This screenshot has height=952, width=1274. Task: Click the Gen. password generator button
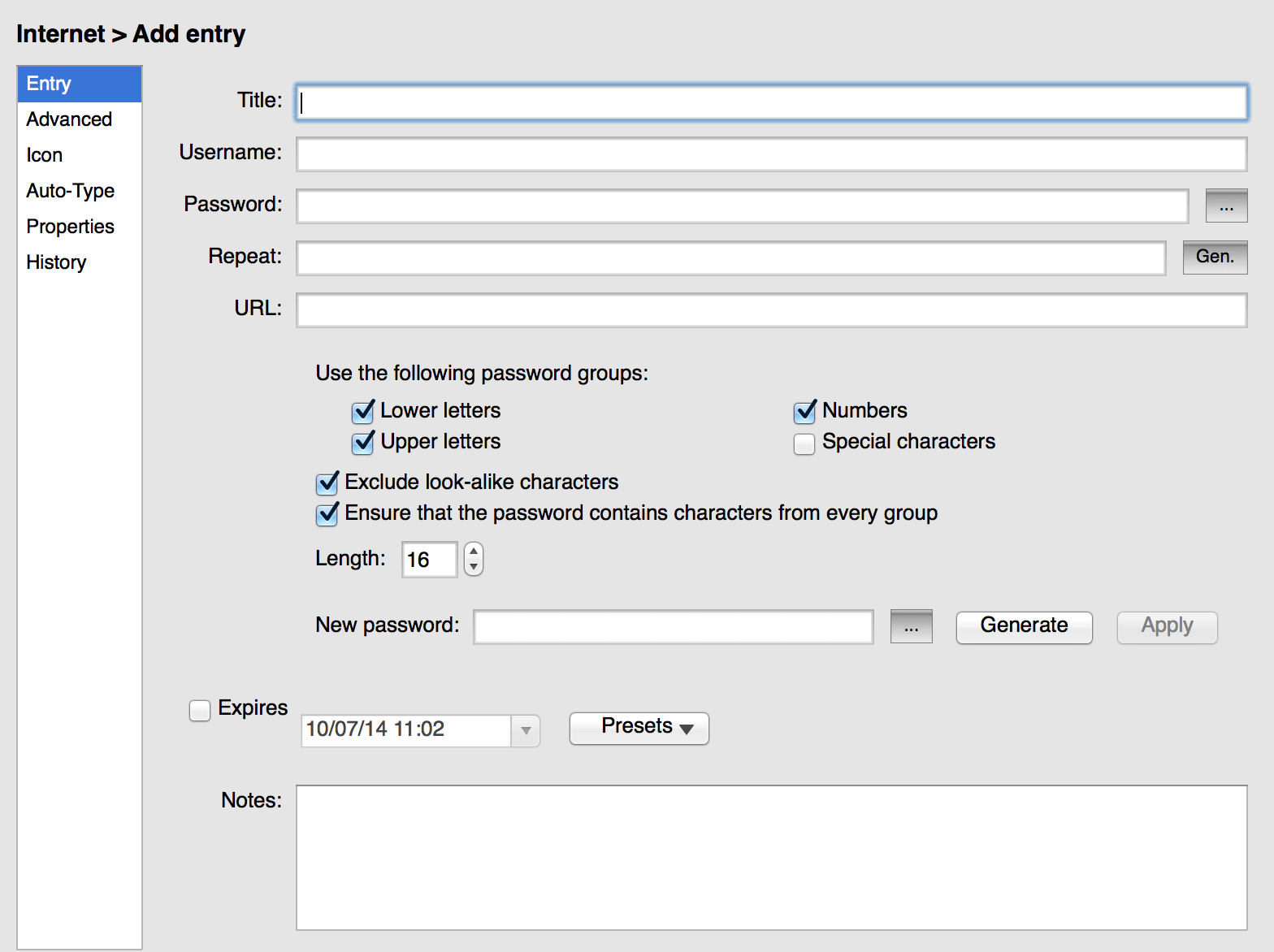1215,257
